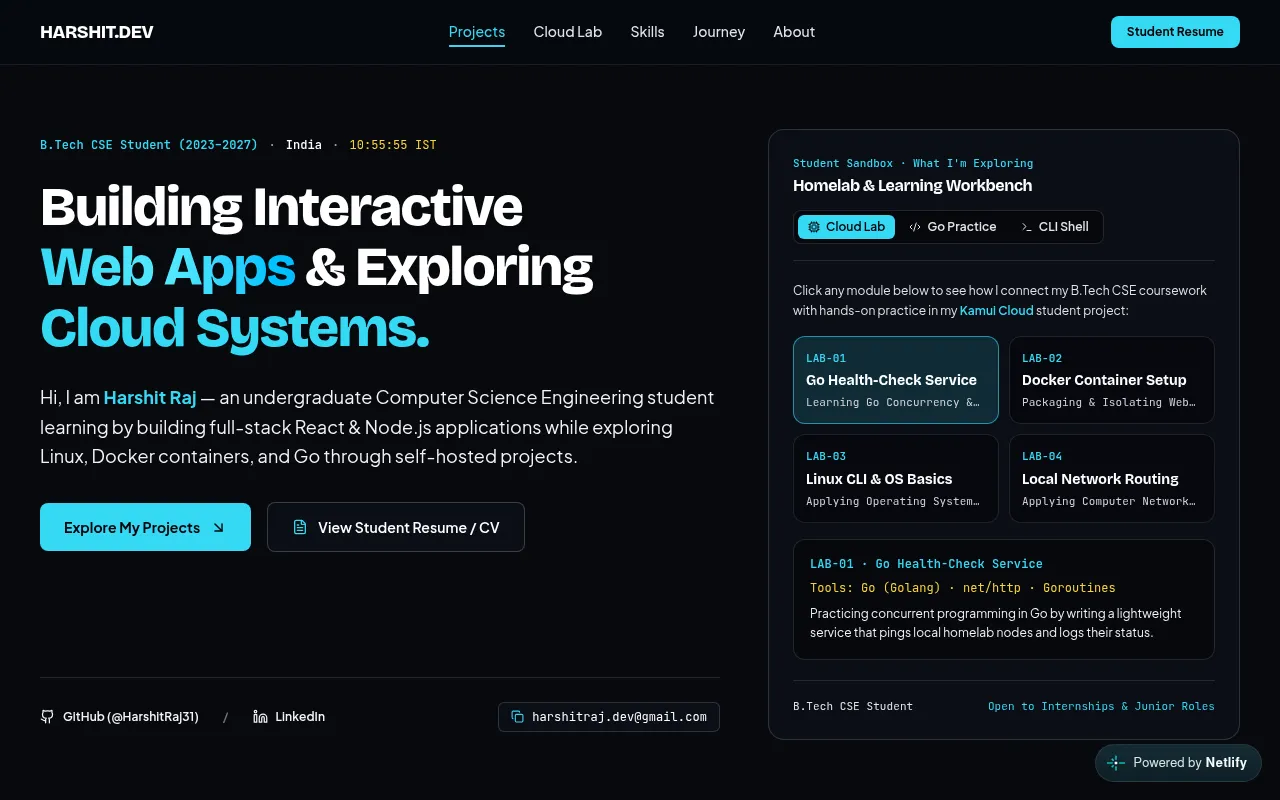1280x800 pixels.
Task: Open the Projects nav item
Action: (477, 32)
